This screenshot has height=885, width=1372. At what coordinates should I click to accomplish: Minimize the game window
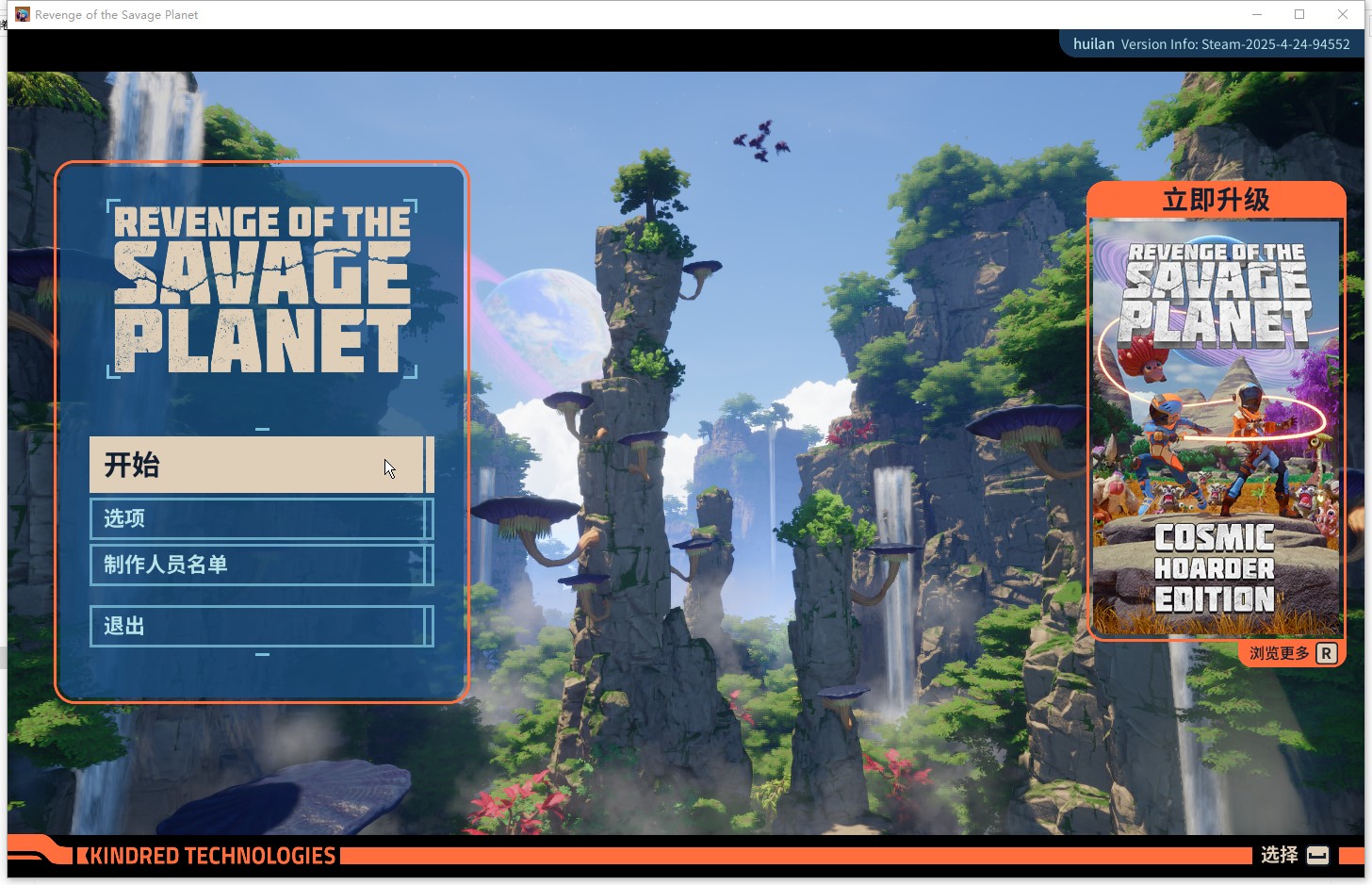[1257, 14]
